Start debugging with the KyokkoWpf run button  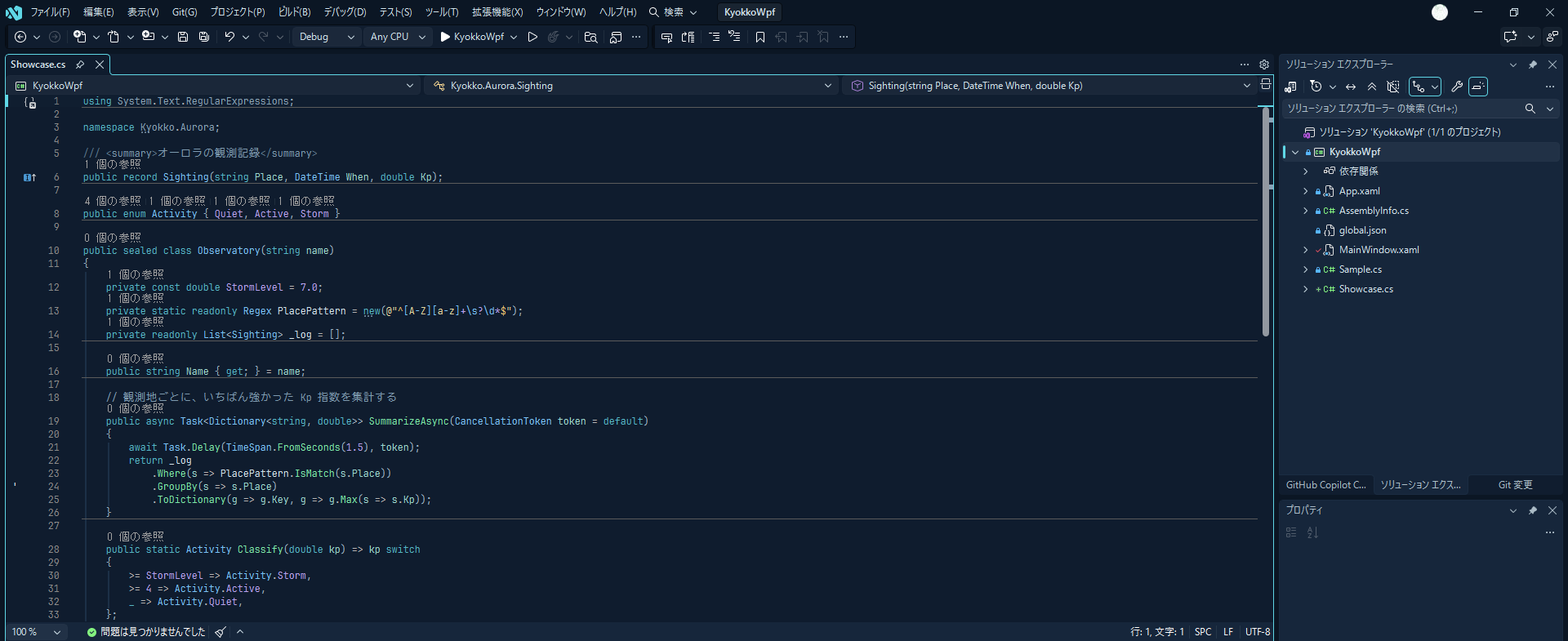473,37
